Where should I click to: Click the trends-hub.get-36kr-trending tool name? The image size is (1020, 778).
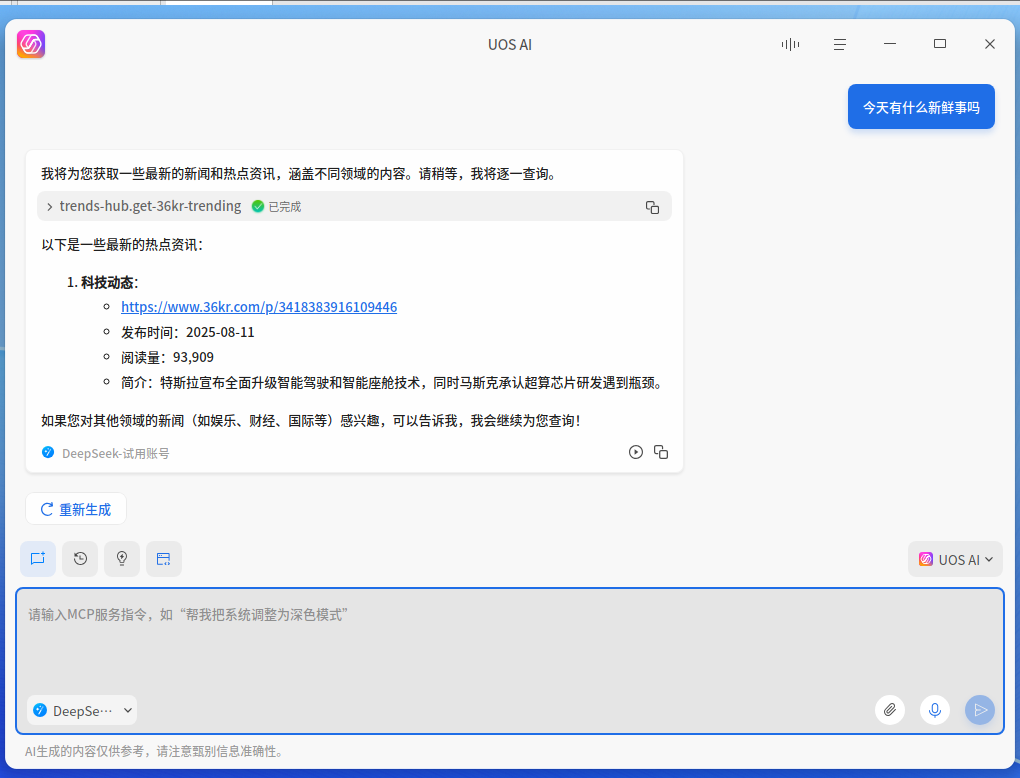coord(150,206)
